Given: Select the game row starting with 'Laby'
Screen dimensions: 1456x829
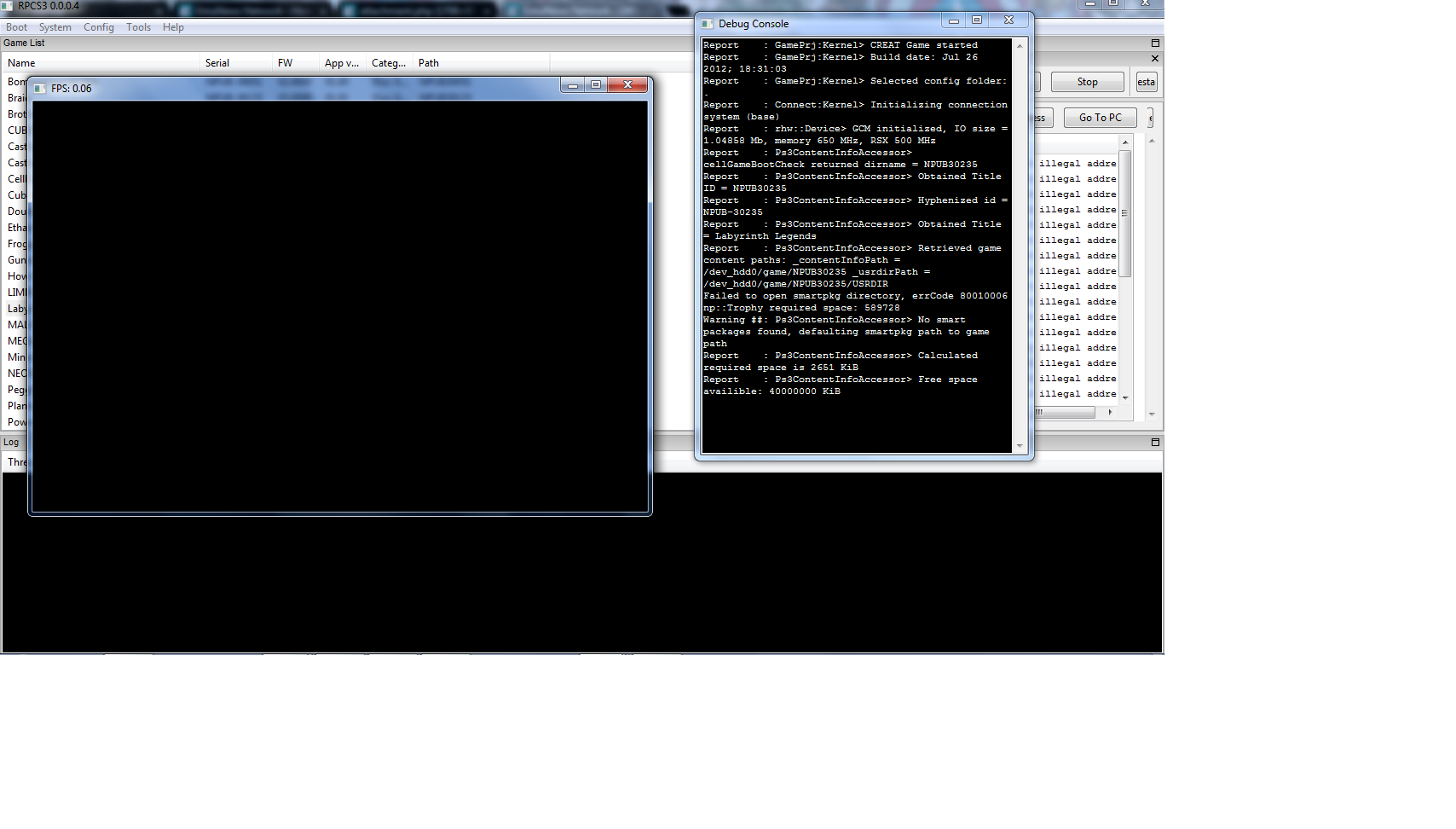Looking at the screenshot, I should pos(16,309).
